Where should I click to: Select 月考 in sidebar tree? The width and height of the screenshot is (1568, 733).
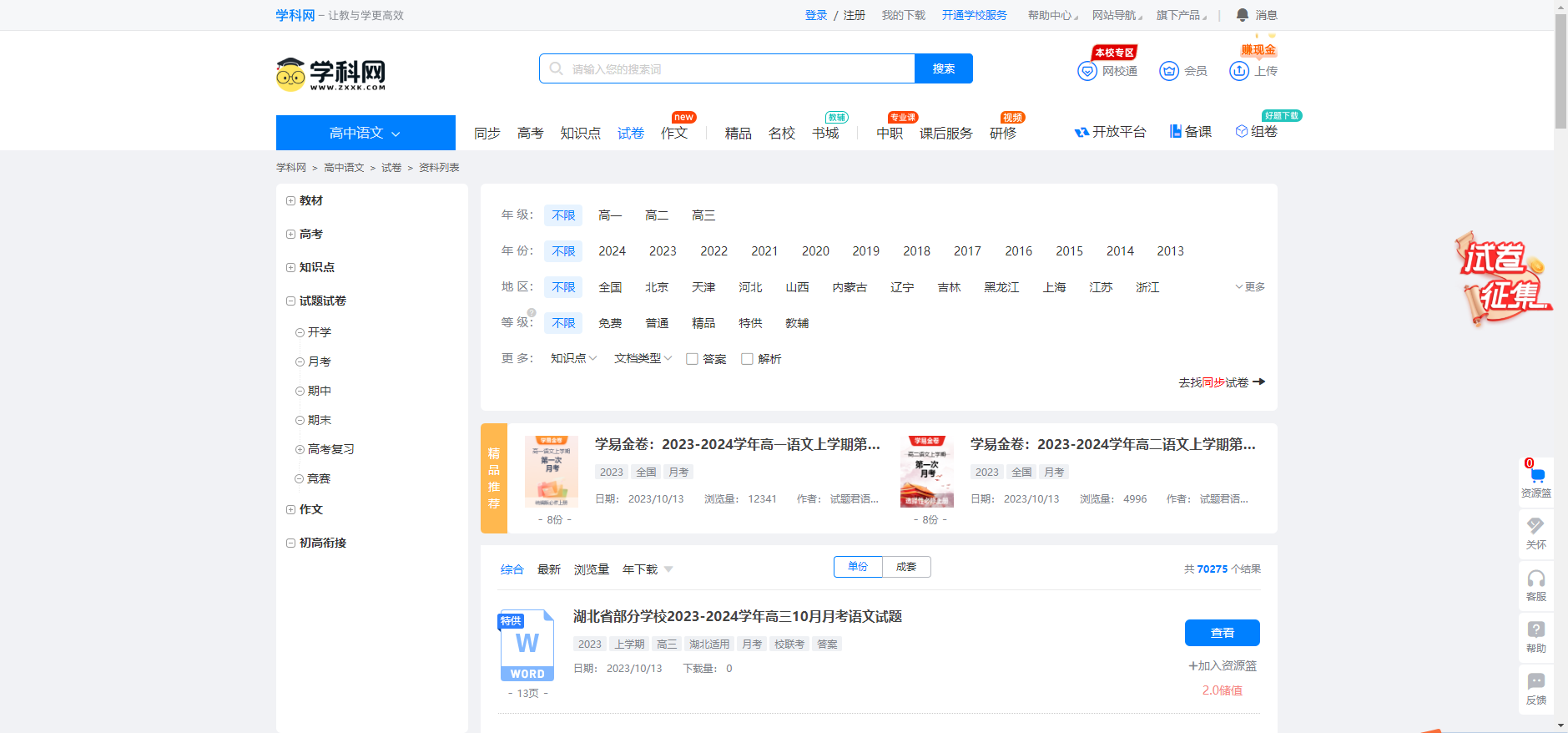pos(320,361)
